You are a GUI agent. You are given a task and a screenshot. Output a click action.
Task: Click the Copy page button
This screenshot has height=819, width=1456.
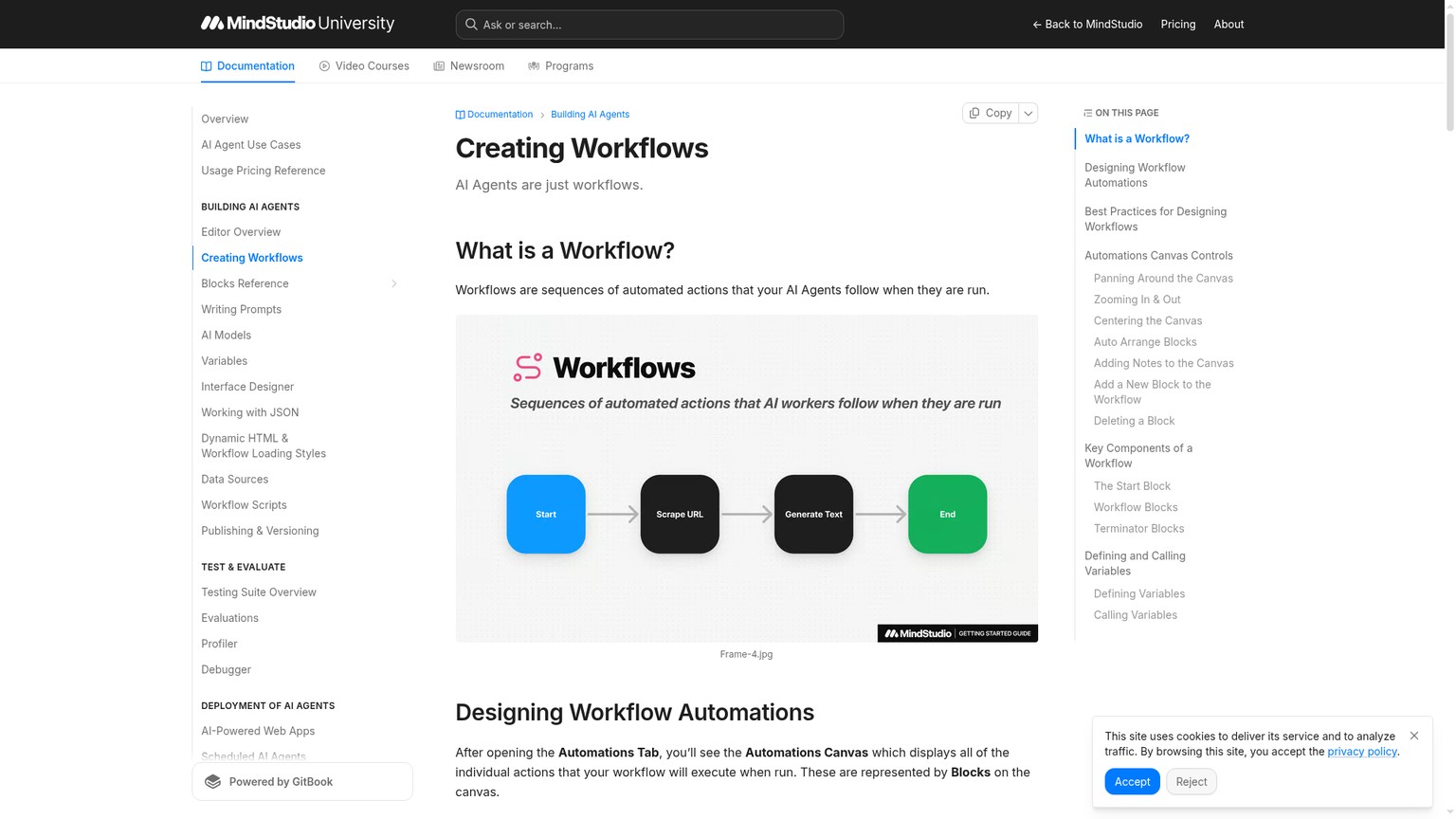tap(991, 113)
